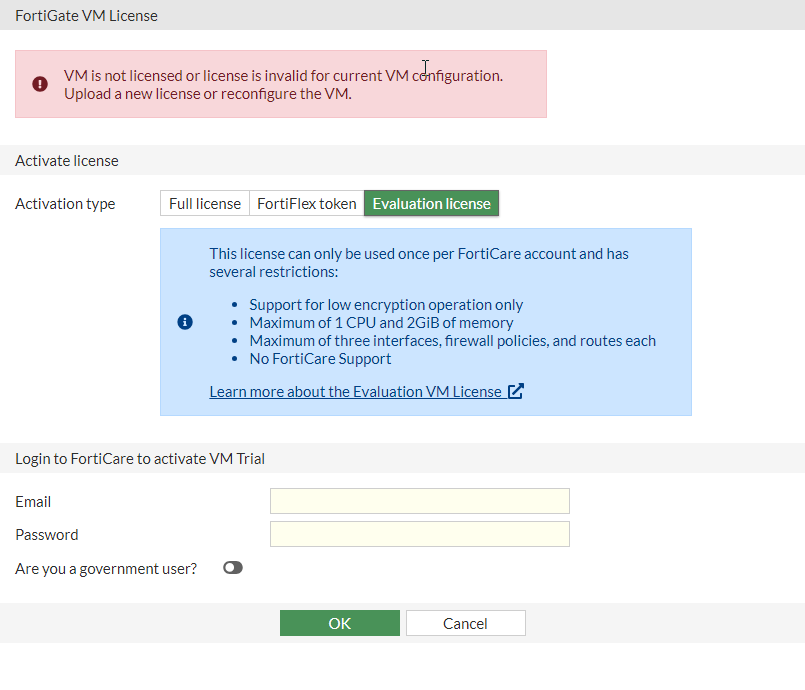Click the VM is not licensed warning text
The height and width of the screenshot is (690, 805).
(283, 85)
